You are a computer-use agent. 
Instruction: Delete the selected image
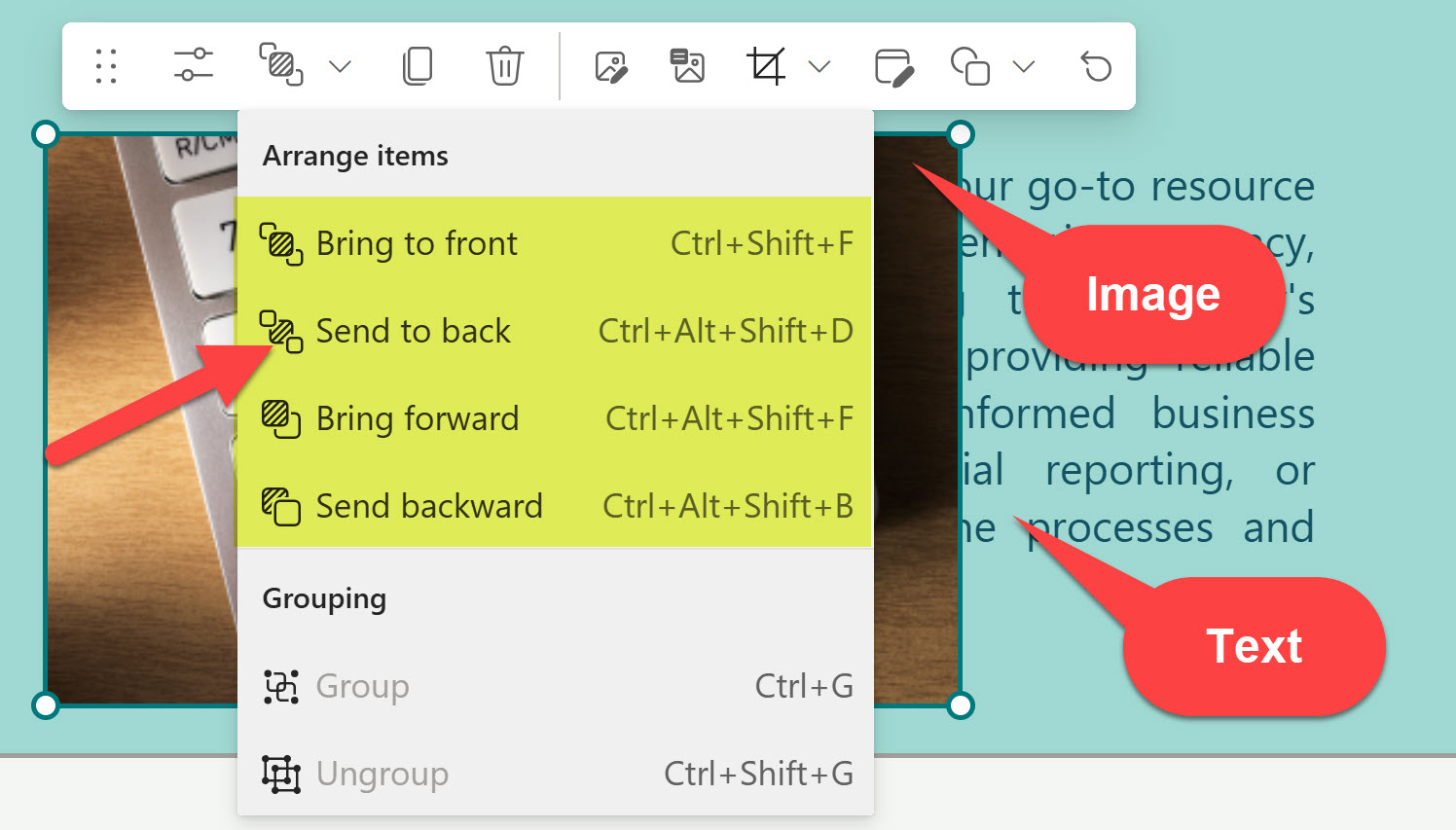(504, 66)
